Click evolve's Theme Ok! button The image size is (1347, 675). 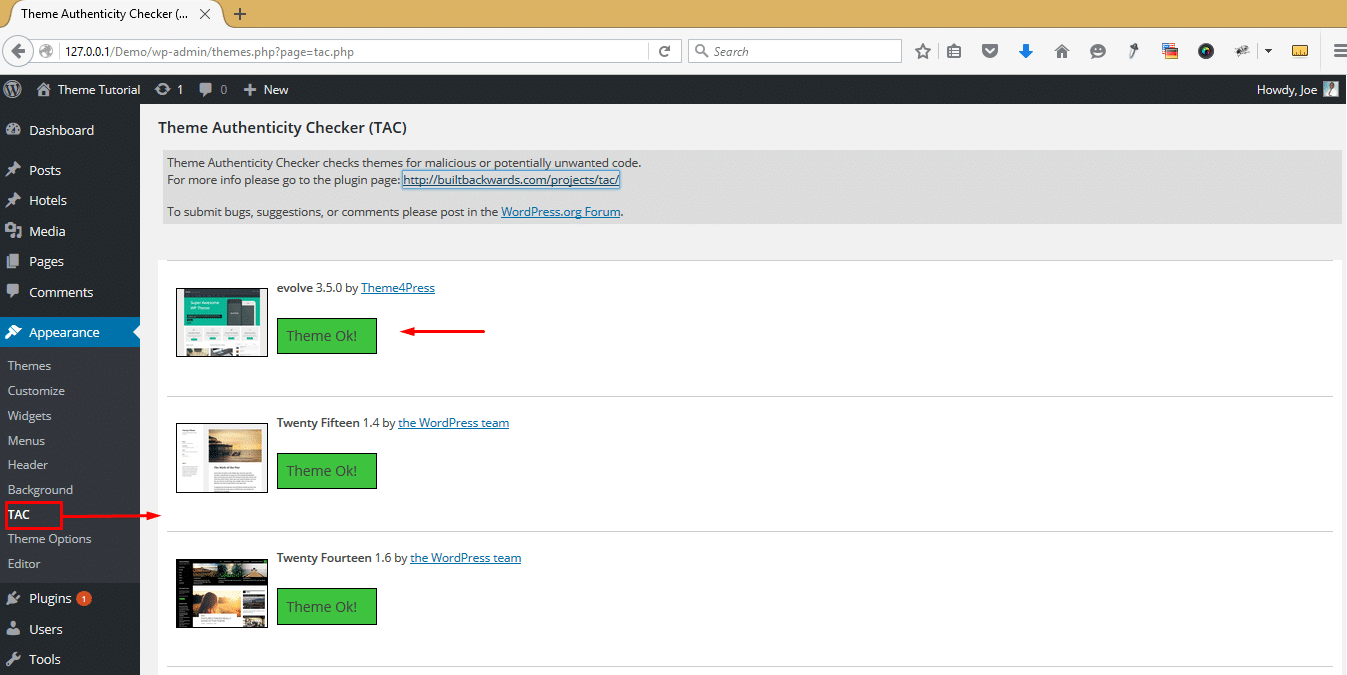click(327, 336)
